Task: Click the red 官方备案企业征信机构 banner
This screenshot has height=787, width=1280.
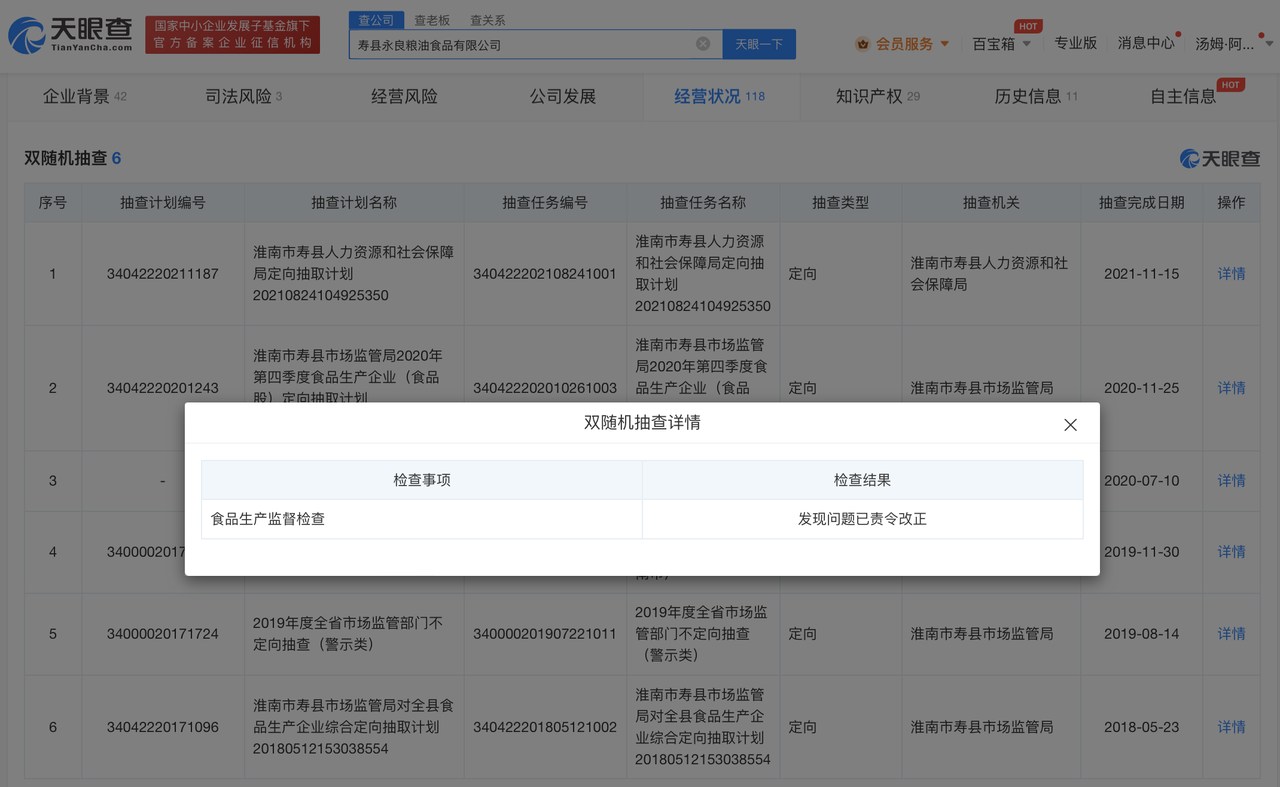Action: coord(232,35)
